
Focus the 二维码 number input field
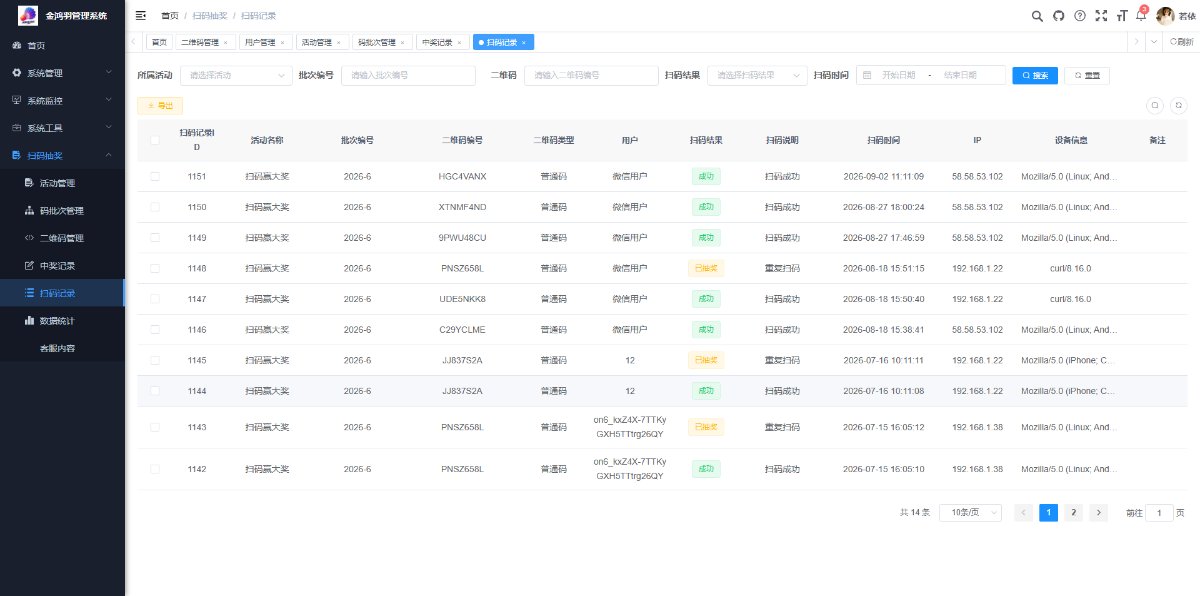pos(591,75)
